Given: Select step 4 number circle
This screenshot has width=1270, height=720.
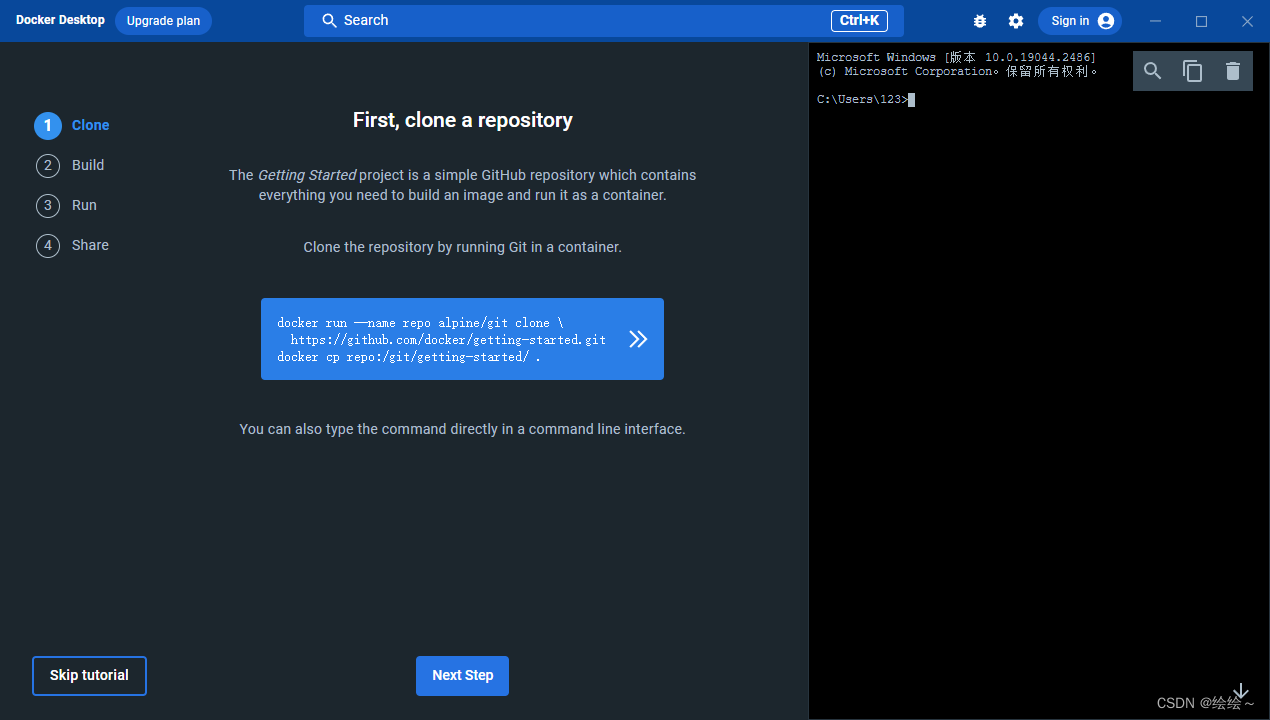Looking at the screenshot, I should [48, 245].
